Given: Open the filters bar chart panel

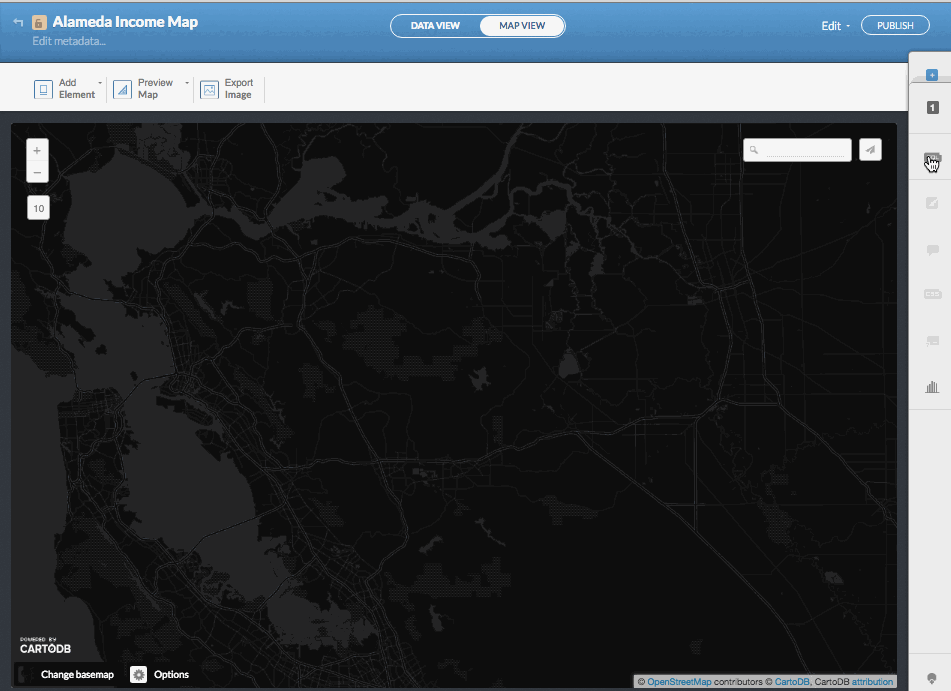Looking at the screenshot, I should (x=931, y=386).
